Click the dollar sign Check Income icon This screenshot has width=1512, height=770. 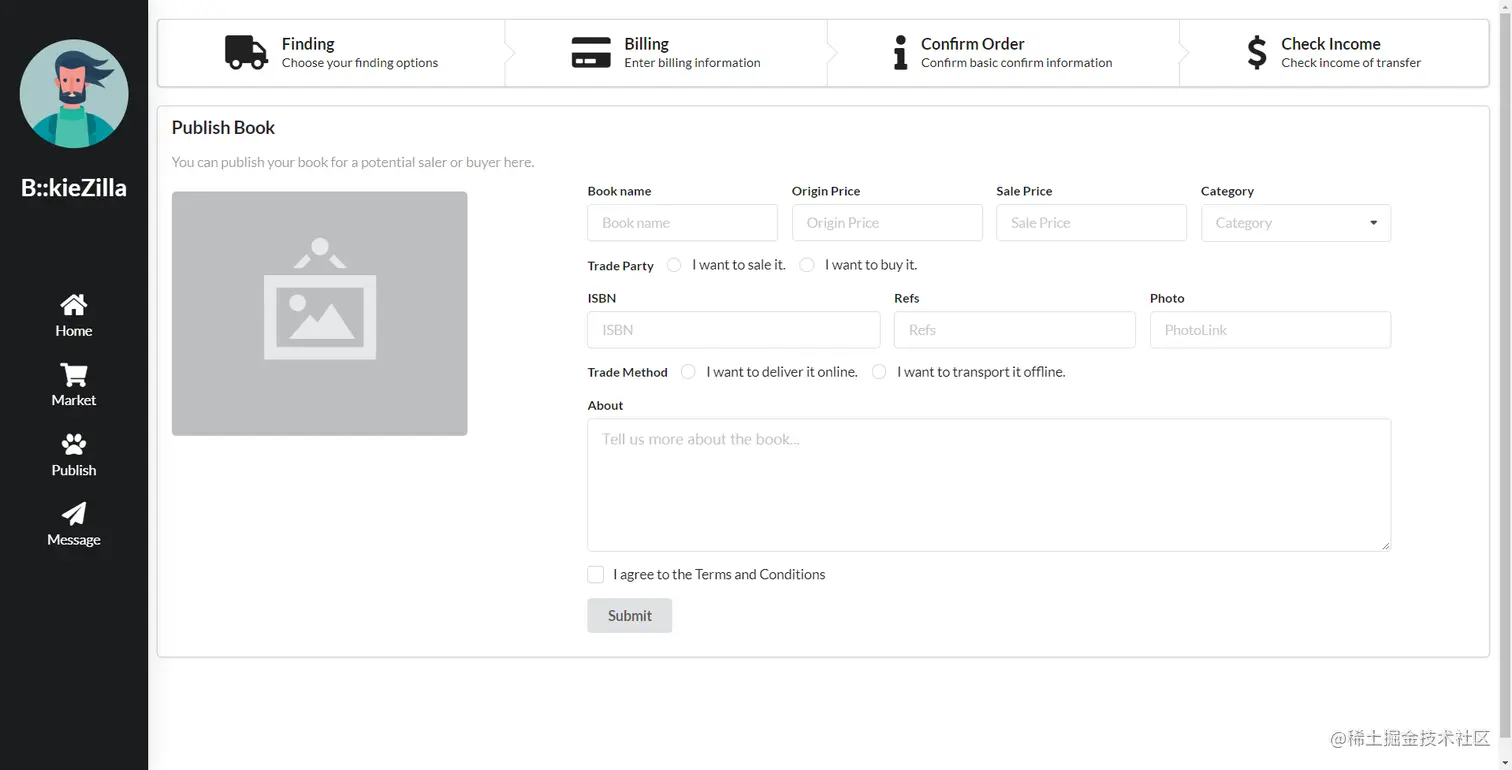pos(1257,52)
